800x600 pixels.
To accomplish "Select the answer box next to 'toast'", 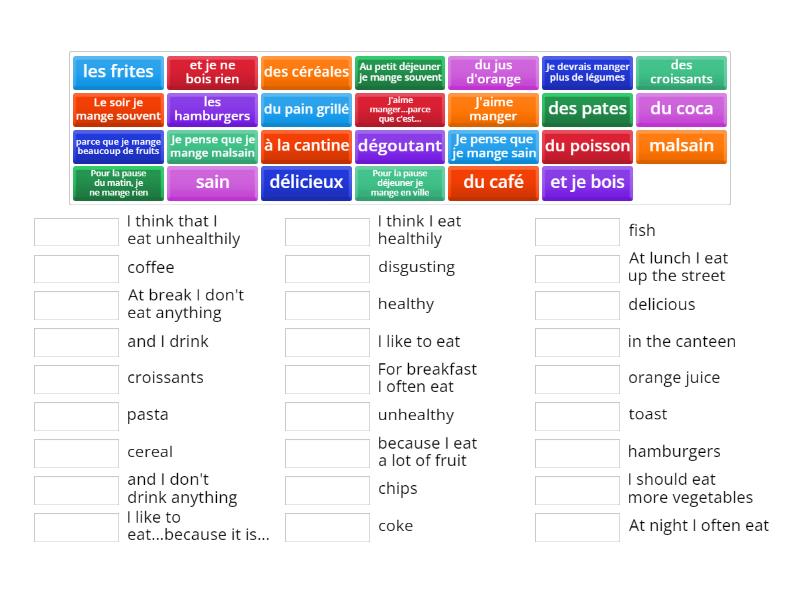I will coord(577,415).
